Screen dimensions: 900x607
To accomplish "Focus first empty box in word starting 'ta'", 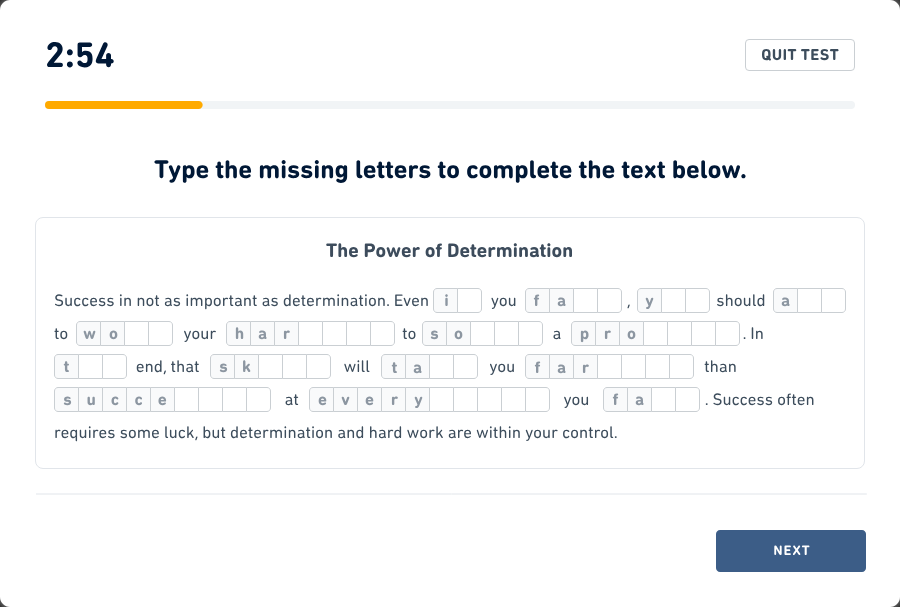I will 441,367.
